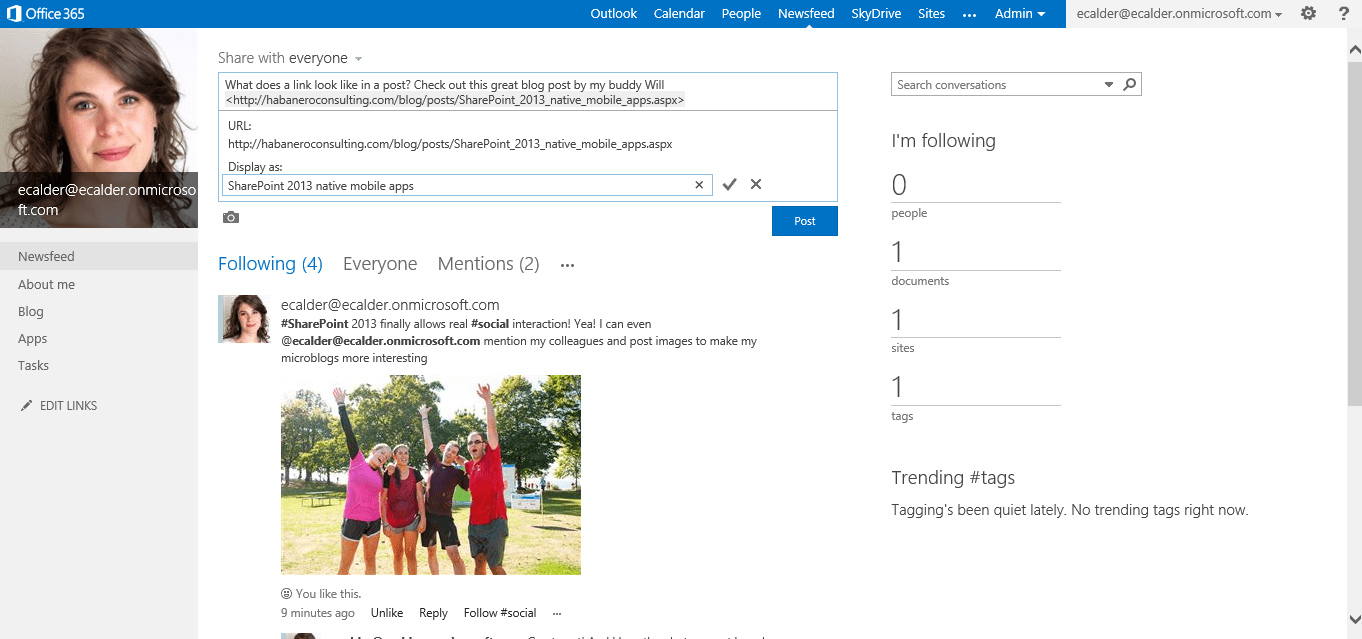
Task: View the 1 documents being followed
Action: [897, 252]
